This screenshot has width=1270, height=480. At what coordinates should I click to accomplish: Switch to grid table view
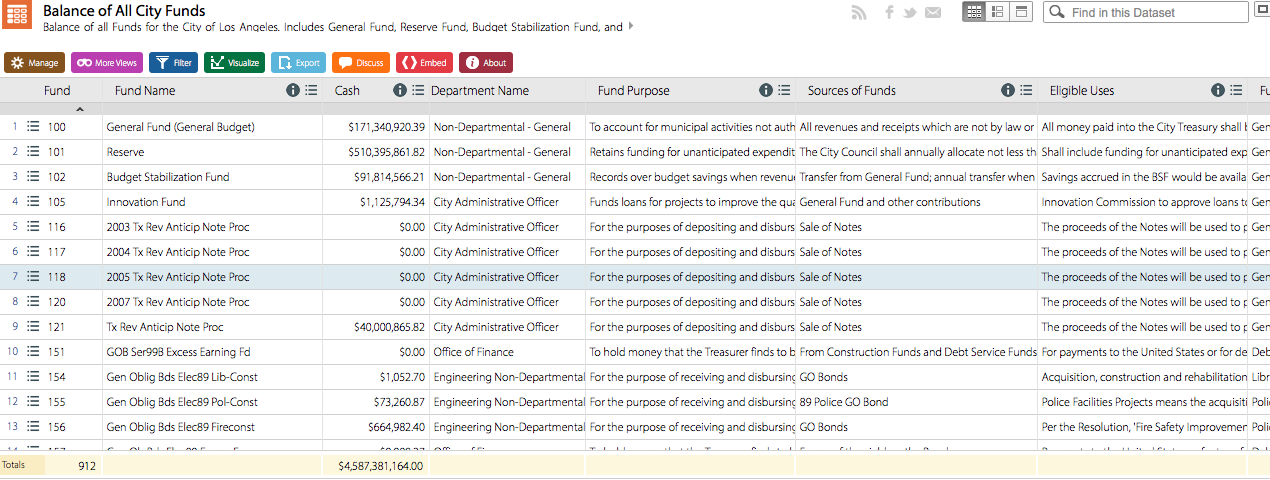(974, 12)
